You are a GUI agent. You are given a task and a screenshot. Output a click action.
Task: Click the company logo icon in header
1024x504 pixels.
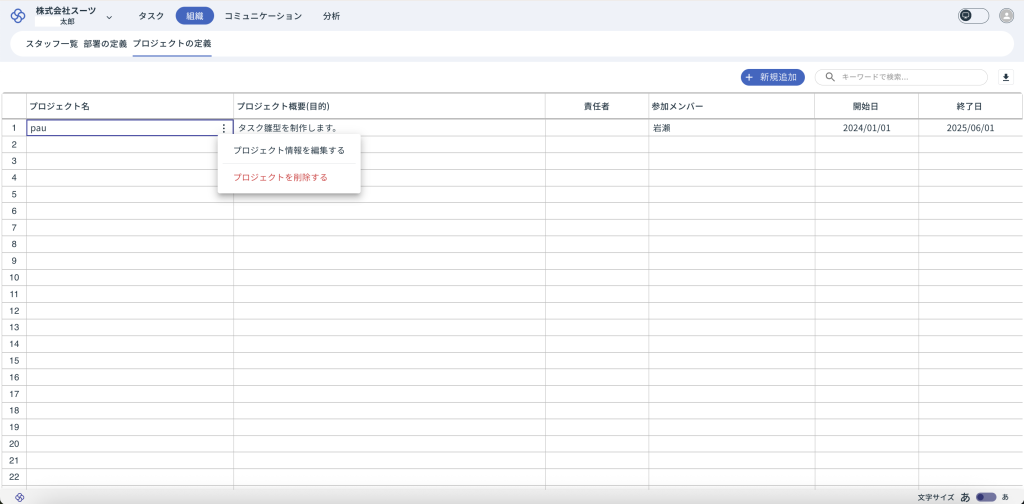18,16
